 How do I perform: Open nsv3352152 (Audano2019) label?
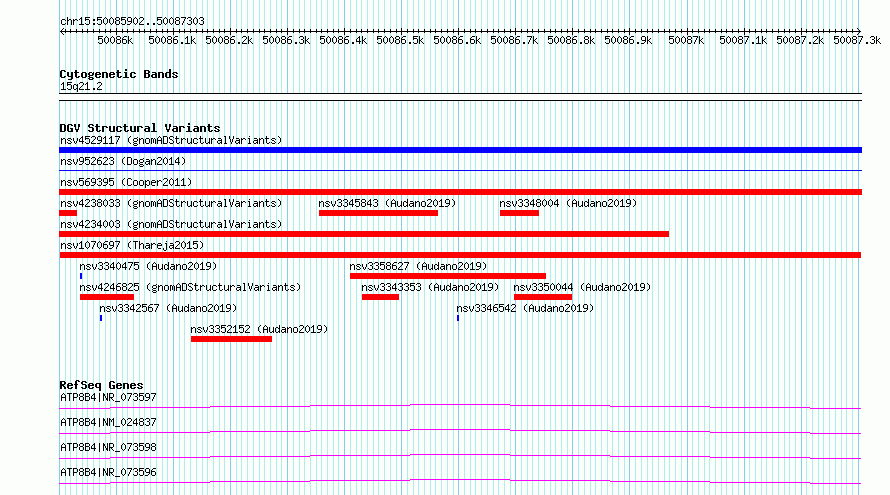(x=259, y=329)
